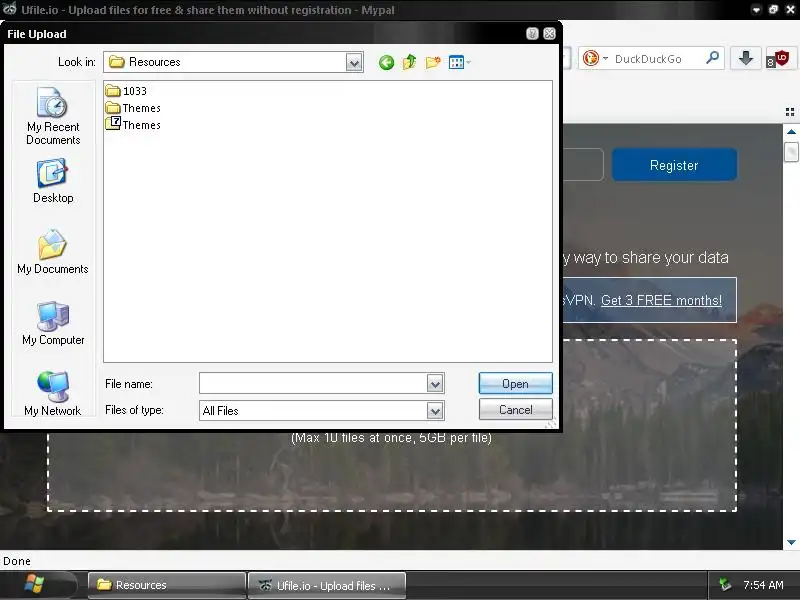Click the system tray icon next to the clock
This screenshot has width=800, height=600.
pos(724,584)
